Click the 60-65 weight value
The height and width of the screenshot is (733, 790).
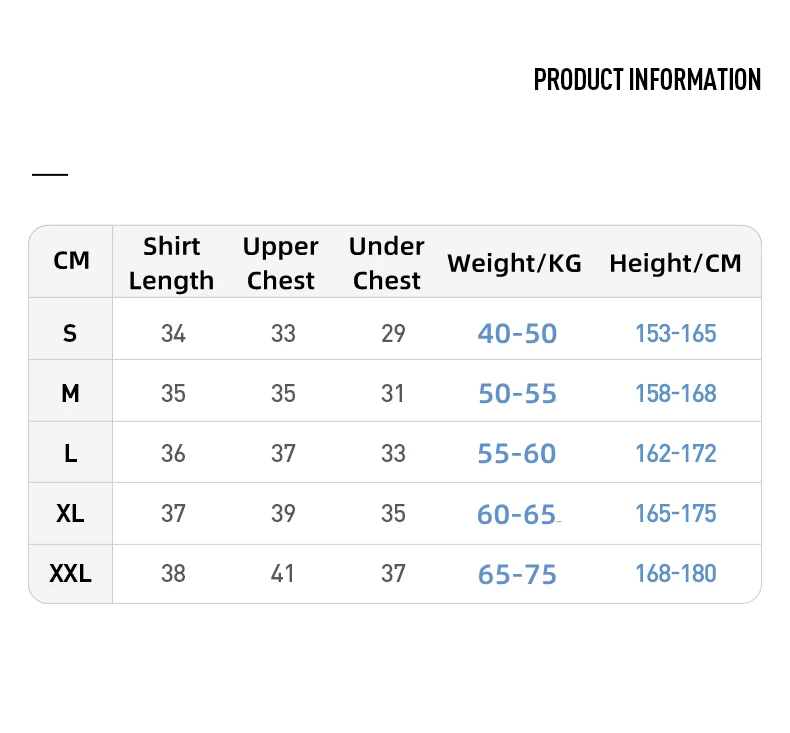(516, 514)
